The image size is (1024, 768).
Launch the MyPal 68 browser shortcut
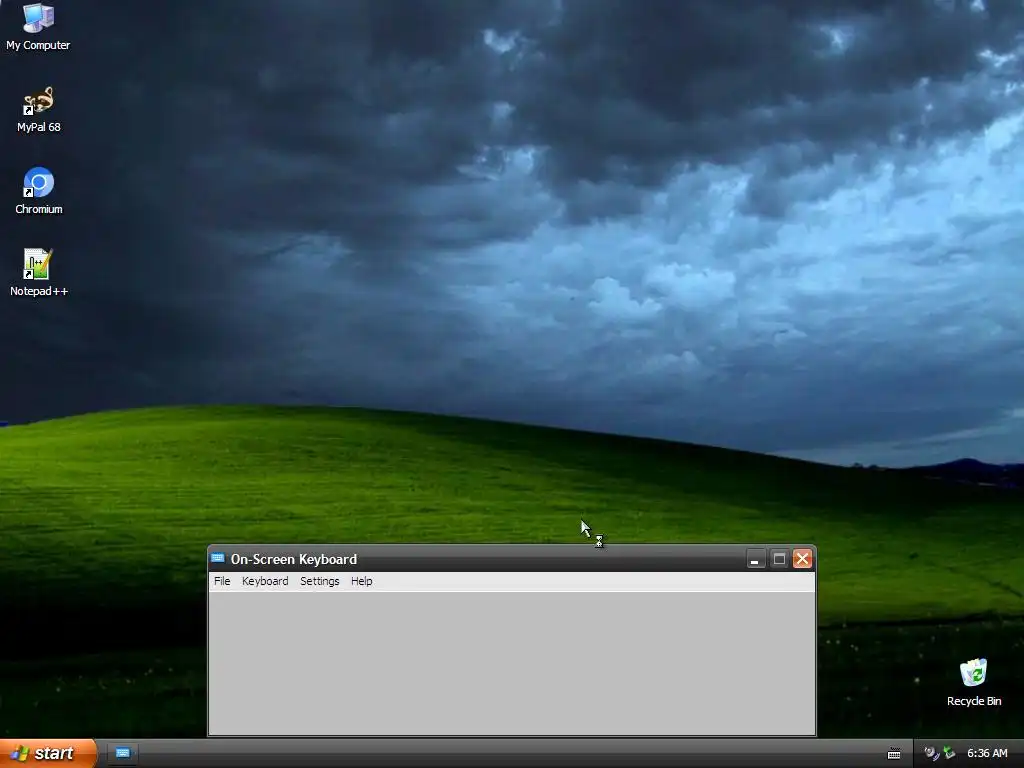click(x=38, y=110)
